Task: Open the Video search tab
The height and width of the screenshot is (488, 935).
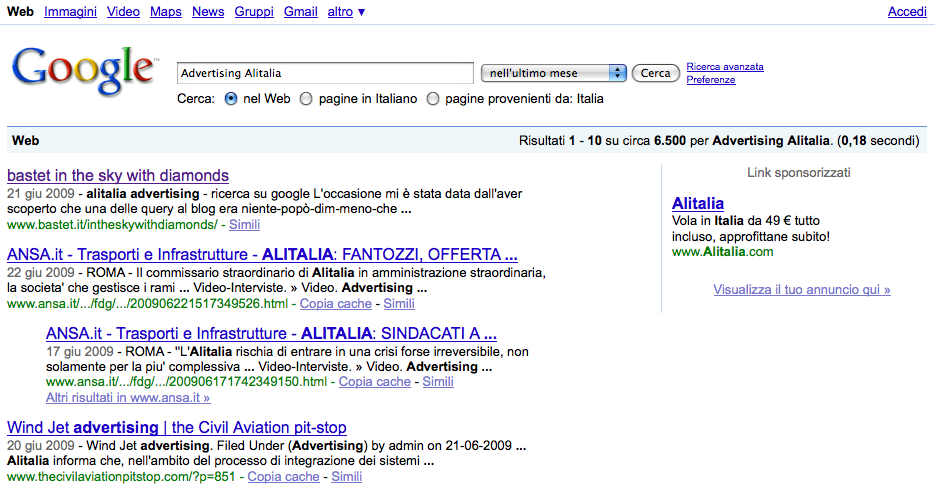Action: click(123, 11)
